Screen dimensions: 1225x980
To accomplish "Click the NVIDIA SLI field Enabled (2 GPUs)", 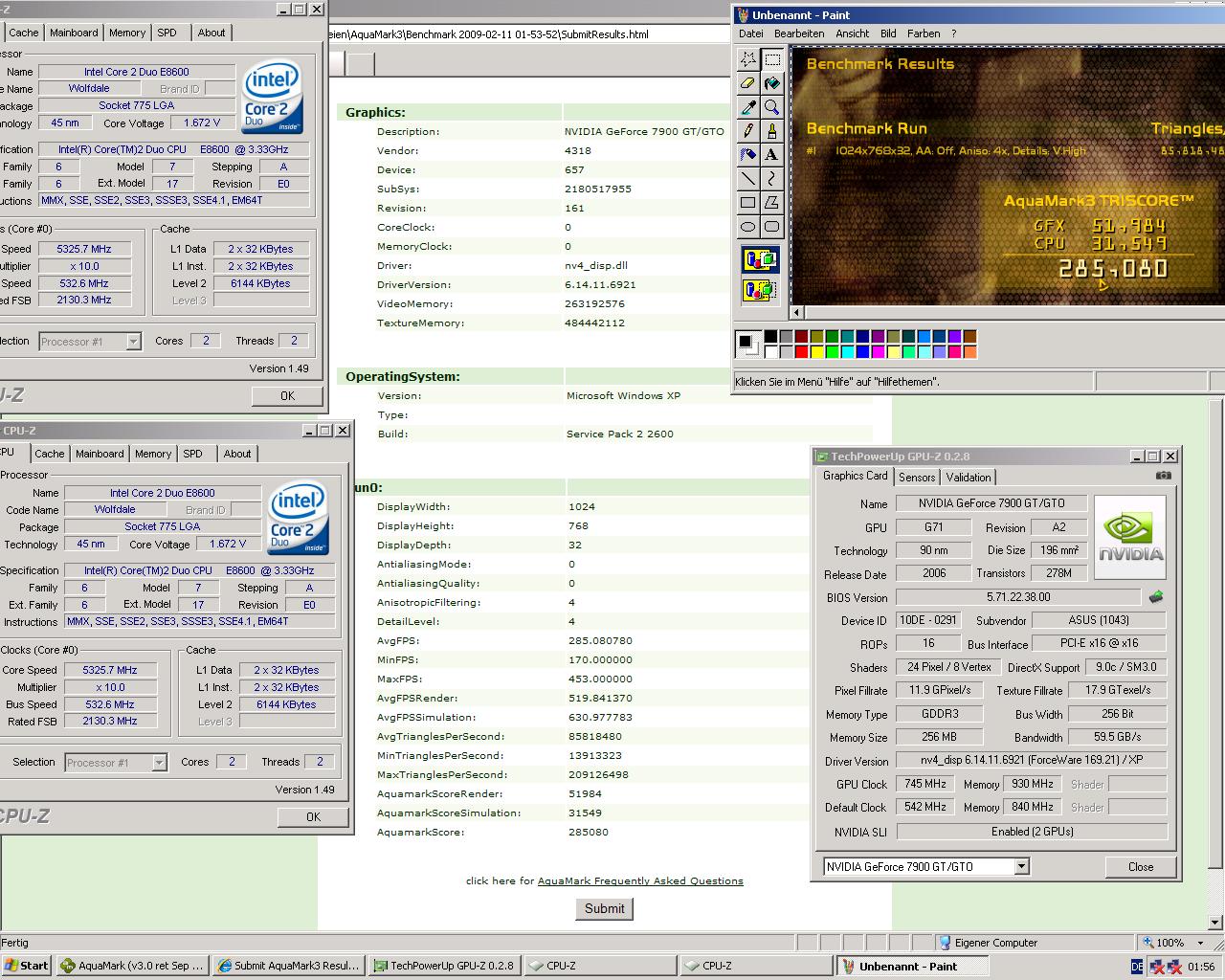I will tap(1032, 832).
